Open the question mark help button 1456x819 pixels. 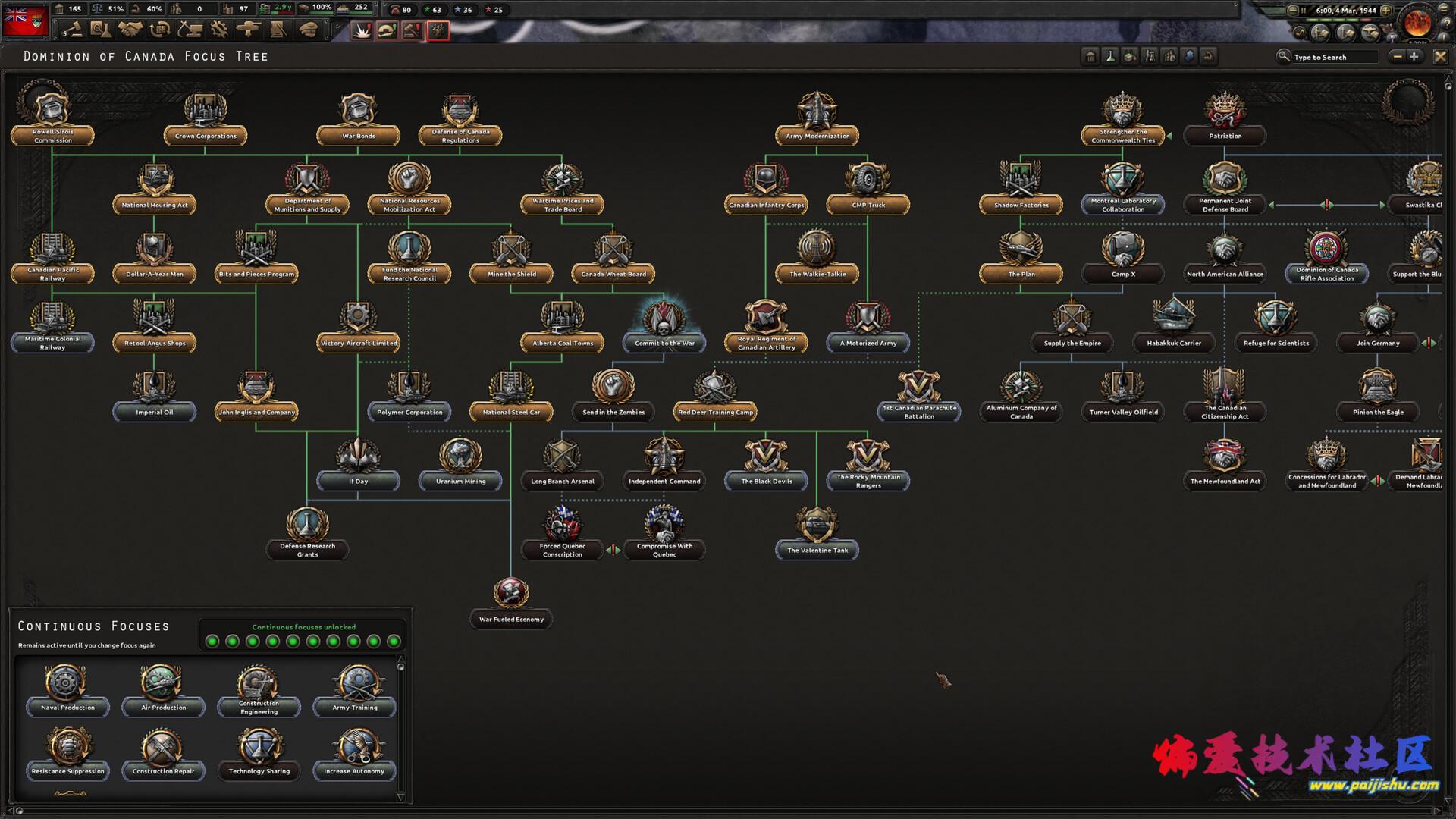click(1445, 24)
